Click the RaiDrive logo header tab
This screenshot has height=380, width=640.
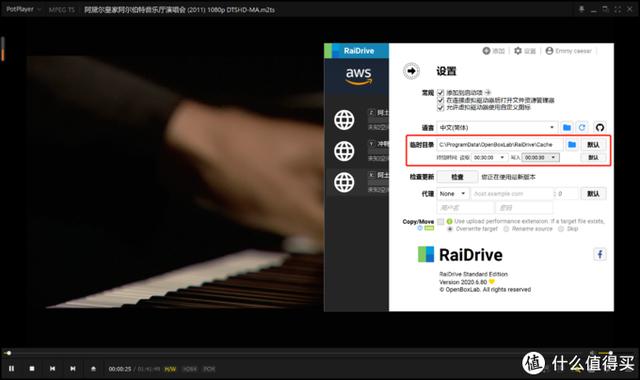point(356,51)
